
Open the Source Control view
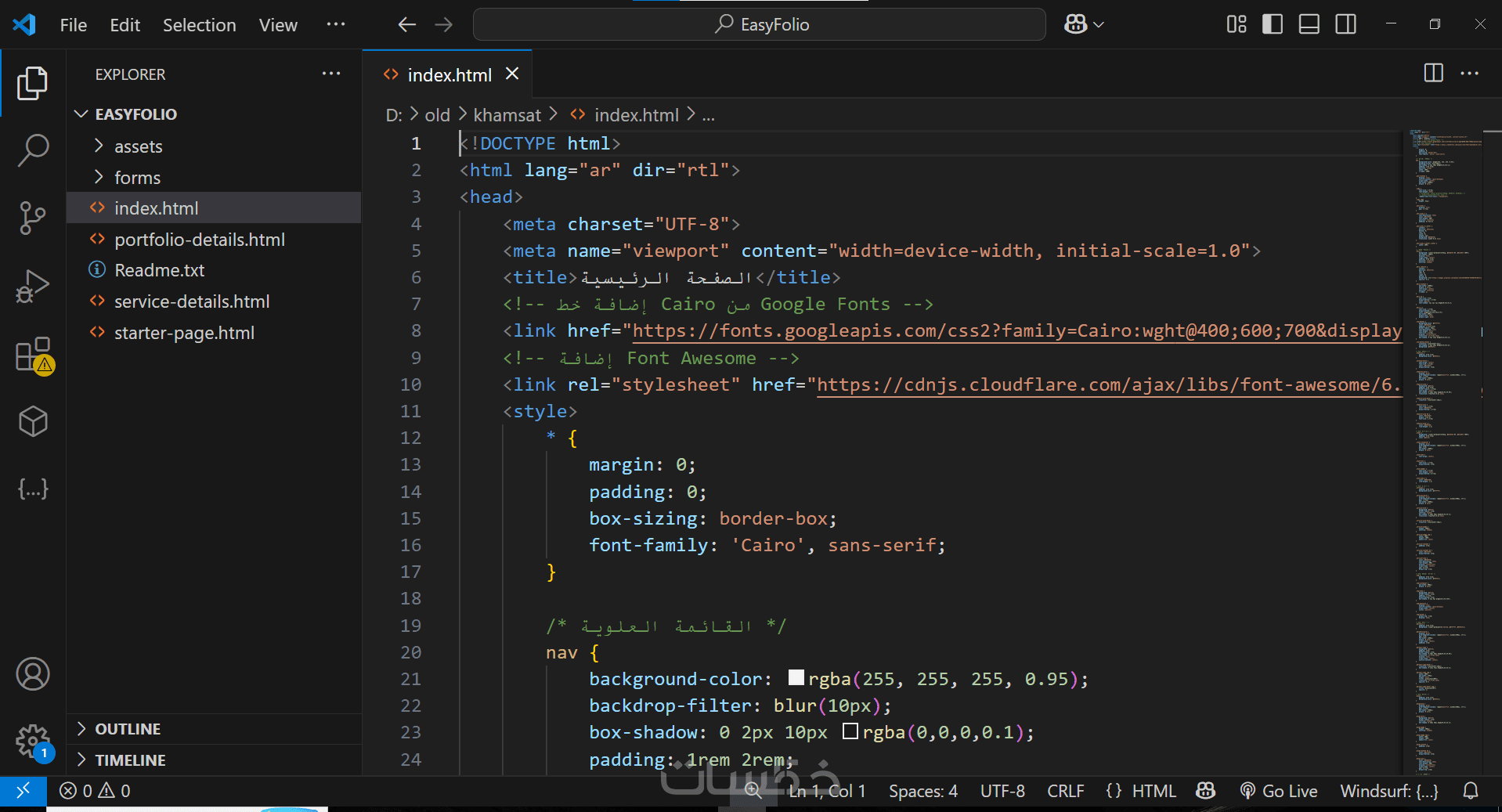click(x=33, y=218)
